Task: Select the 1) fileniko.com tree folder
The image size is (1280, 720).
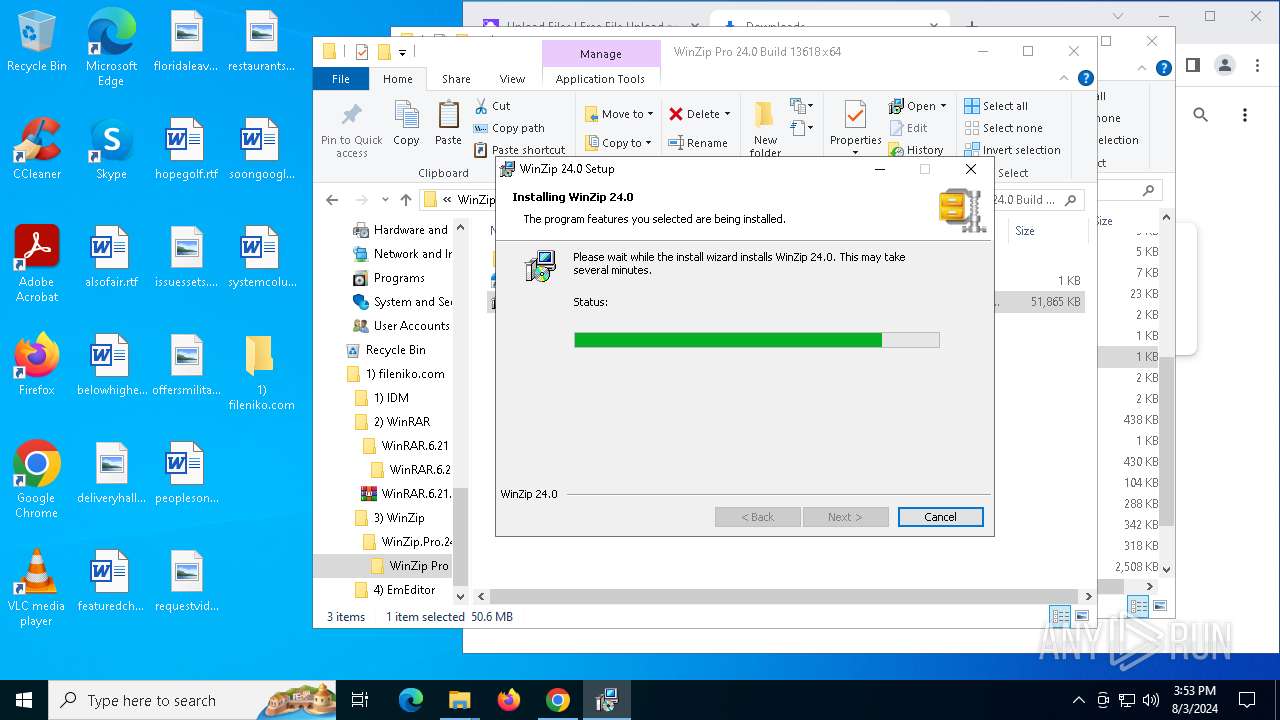Action: click(x=395, y=374)
